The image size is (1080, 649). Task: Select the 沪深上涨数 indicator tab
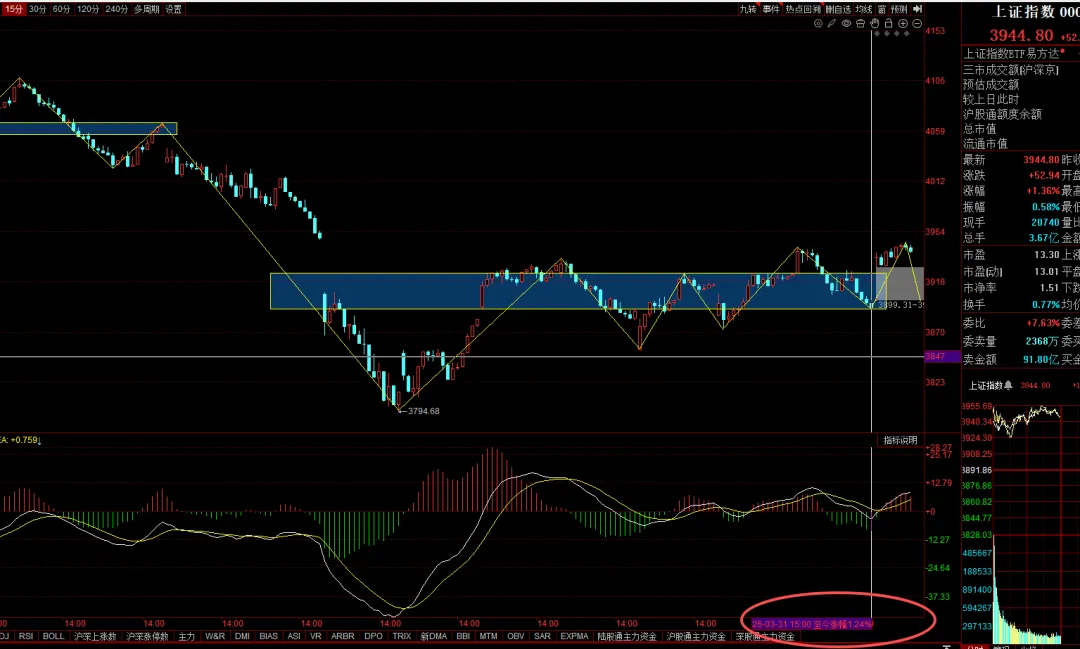(95, 636)
